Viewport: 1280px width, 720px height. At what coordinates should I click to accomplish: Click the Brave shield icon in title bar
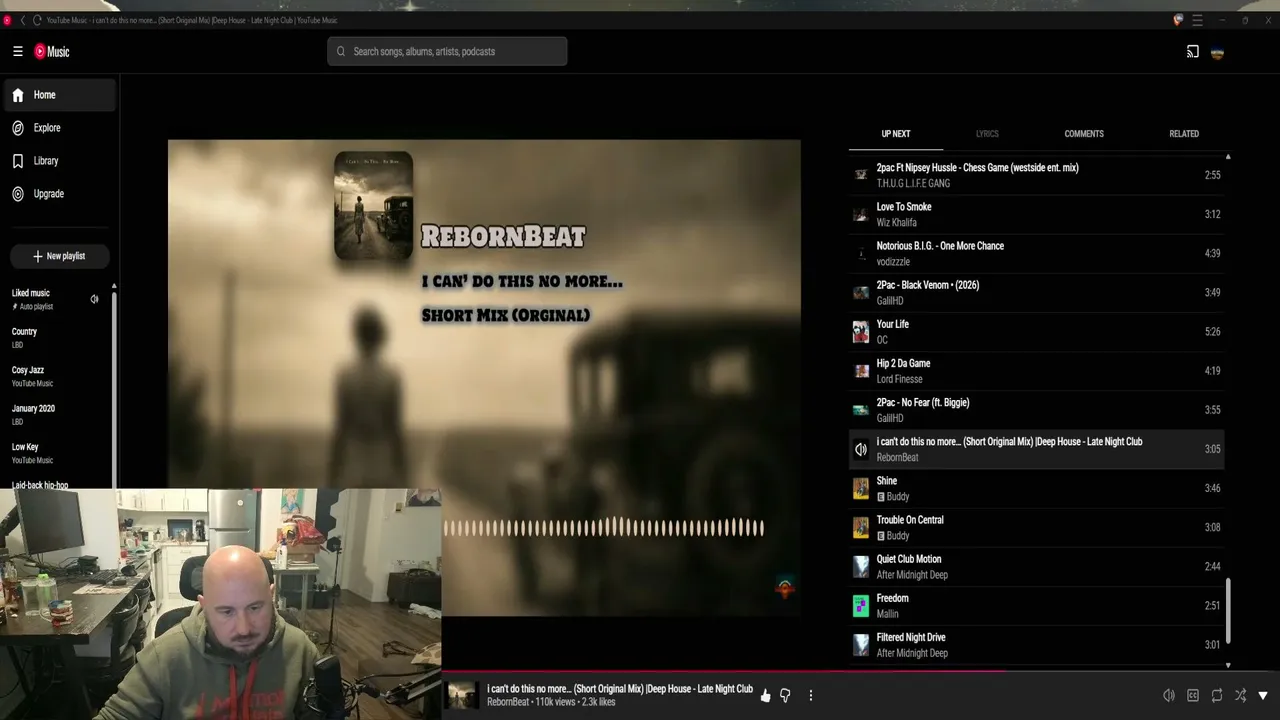(x=1178, y=20)
